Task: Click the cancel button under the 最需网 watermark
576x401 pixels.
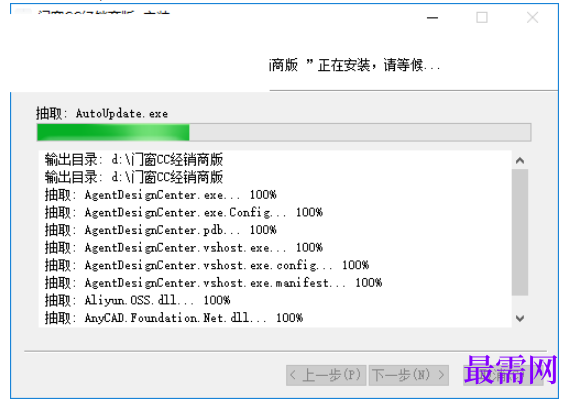Action: (503, 375)
